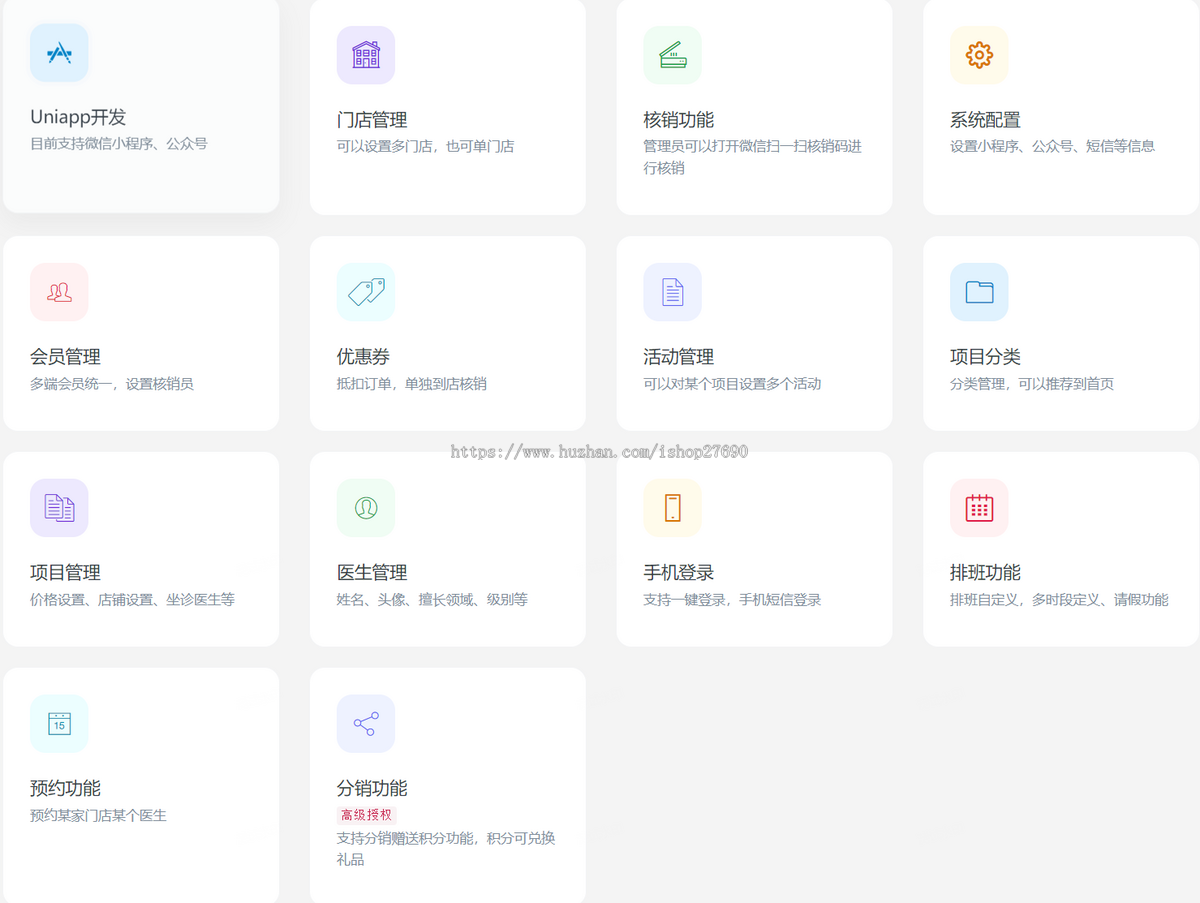The image size is (1200, 903).
Task: Click the 系统配置 gear icon
Action: [x=979, y=55]
